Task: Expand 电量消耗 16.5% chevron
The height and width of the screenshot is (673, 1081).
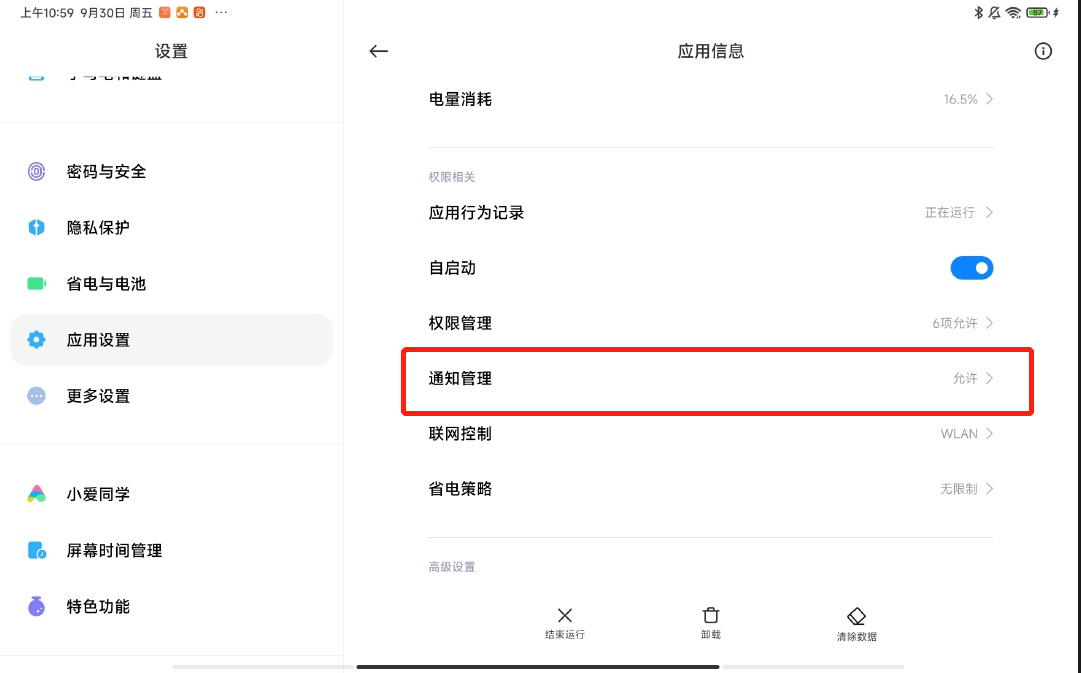Action: 989,99
